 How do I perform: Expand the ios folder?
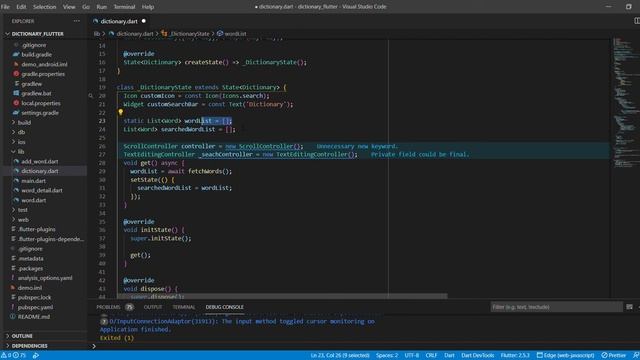(21, 142)
